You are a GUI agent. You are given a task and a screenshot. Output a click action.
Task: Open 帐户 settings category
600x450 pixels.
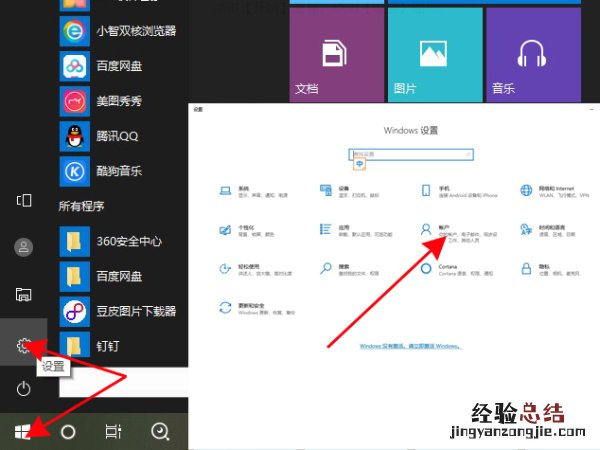[x=458, y=233]
